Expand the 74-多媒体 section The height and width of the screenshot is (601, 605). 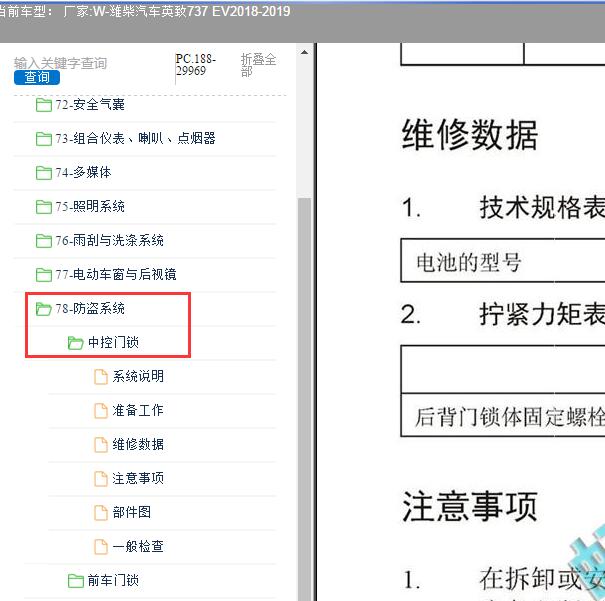click(x=83, y=172)
